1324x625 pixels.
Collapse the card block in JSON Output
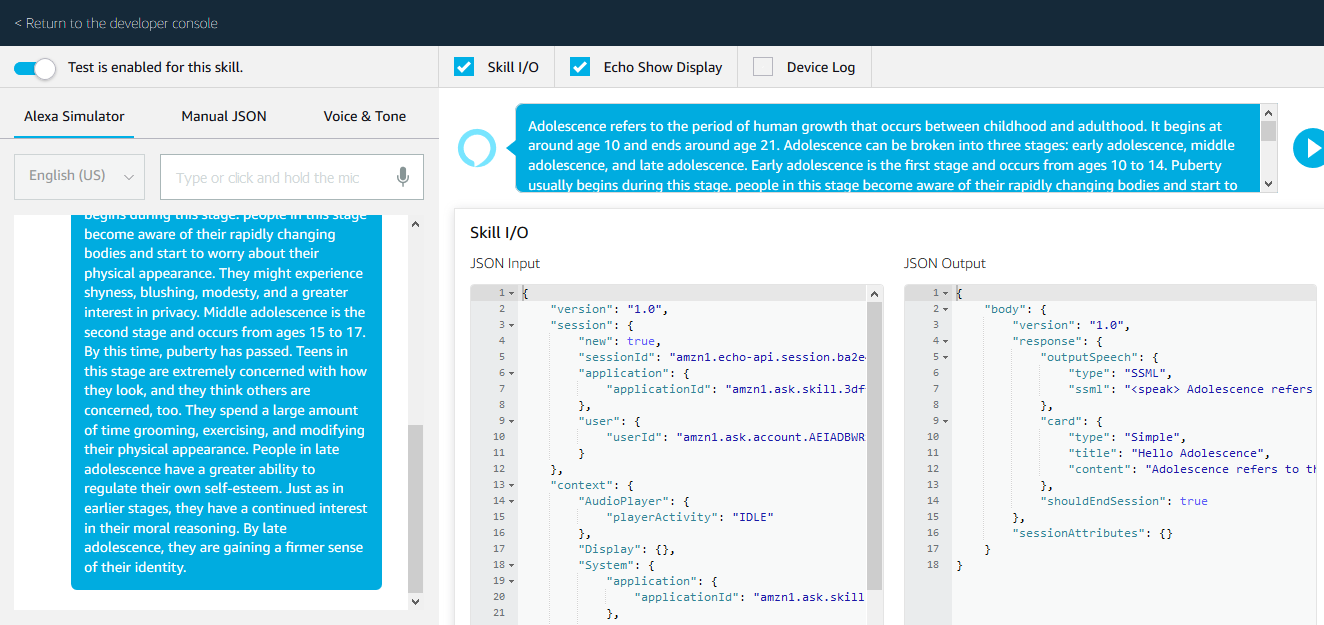[x=945, y=421]
